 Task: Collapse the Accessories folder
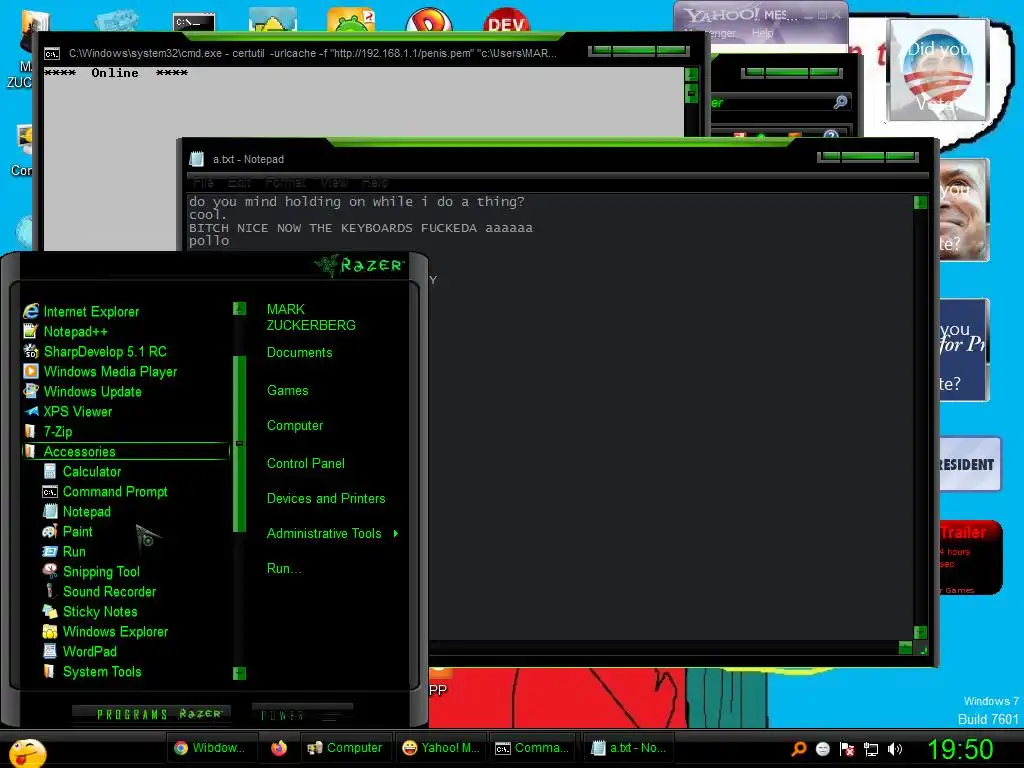[x=125, y=451]
